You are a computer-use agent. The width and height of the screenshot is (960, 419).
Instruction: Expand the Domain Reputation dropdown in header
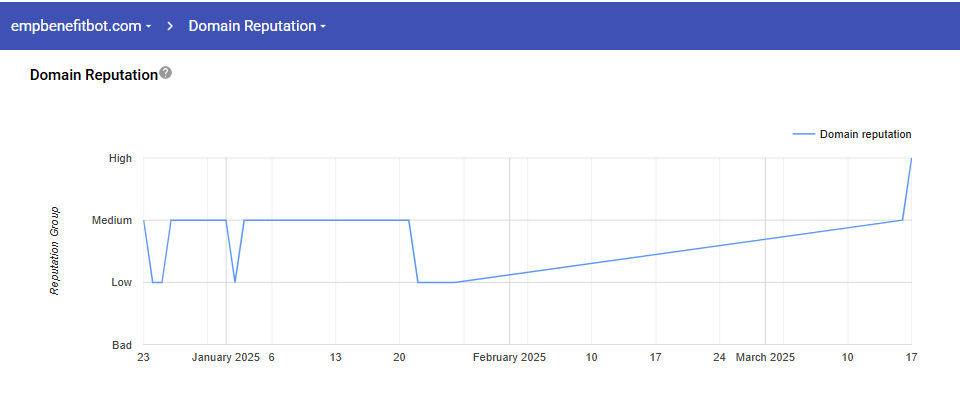(257, 26)
